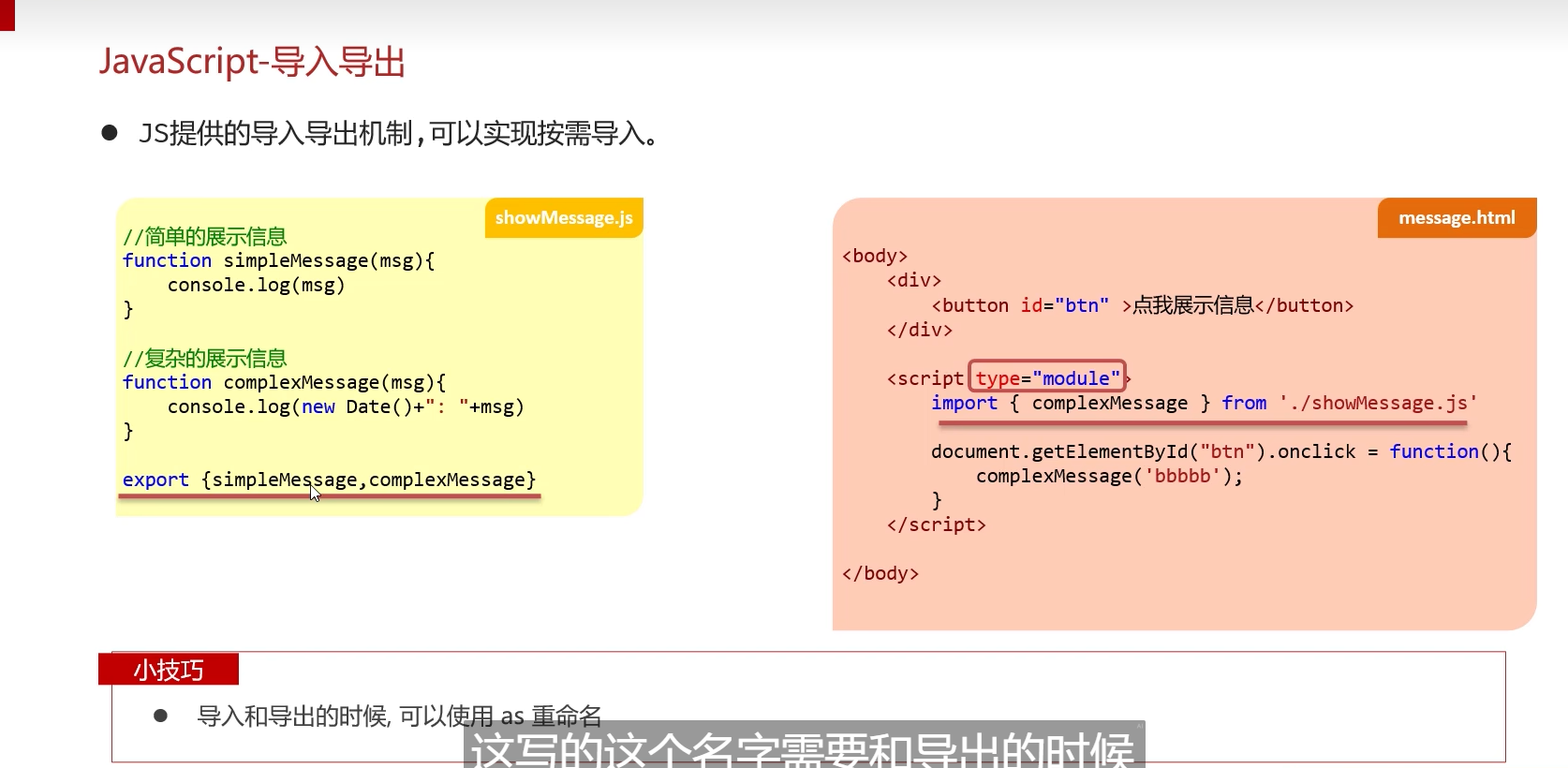Click the complexMessage('bbbbb'); call line
The image size is (1568, 768).
click(1110, 476)
